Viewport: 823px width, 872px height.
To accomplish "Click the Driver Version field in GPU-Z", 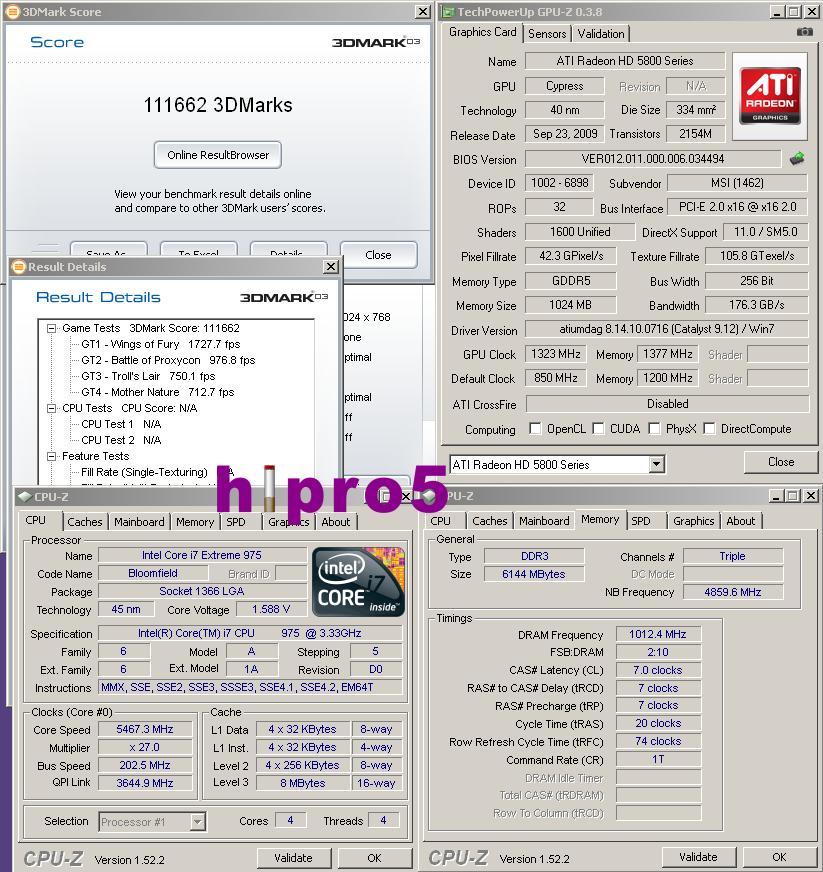I will (666, 329).
